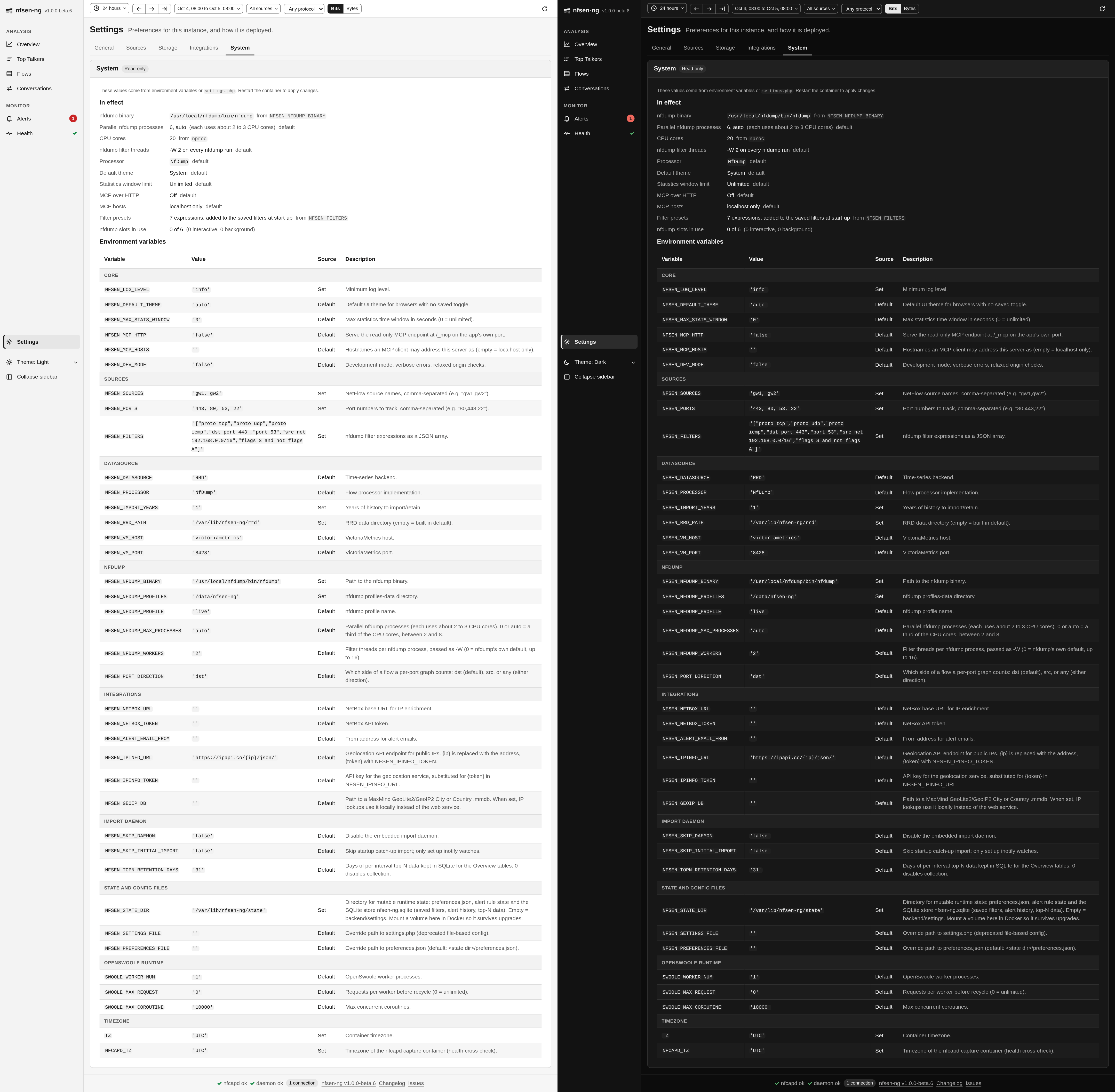This screenshot has width=1115, height=1092.
Task: Click NFSEN_FILTERS variable in dark table
Action: (x=681, y=436)
